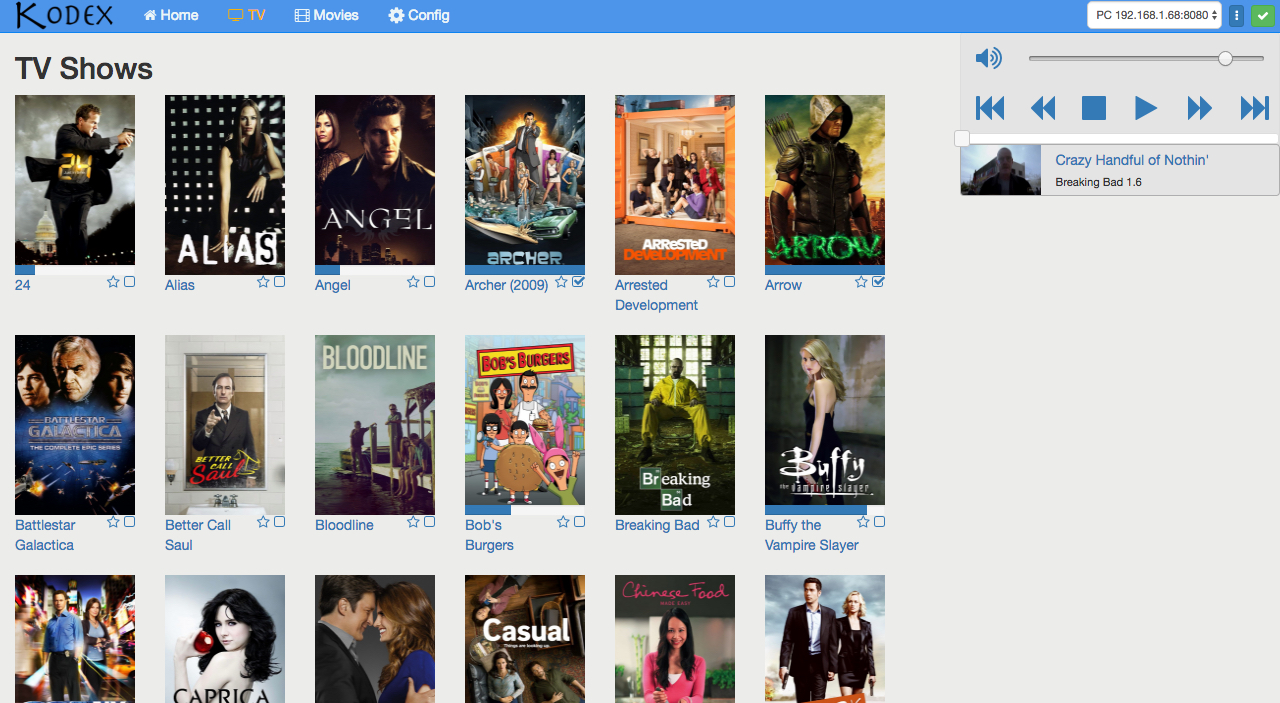Click the volume speaker icon

tap(988, 58)
